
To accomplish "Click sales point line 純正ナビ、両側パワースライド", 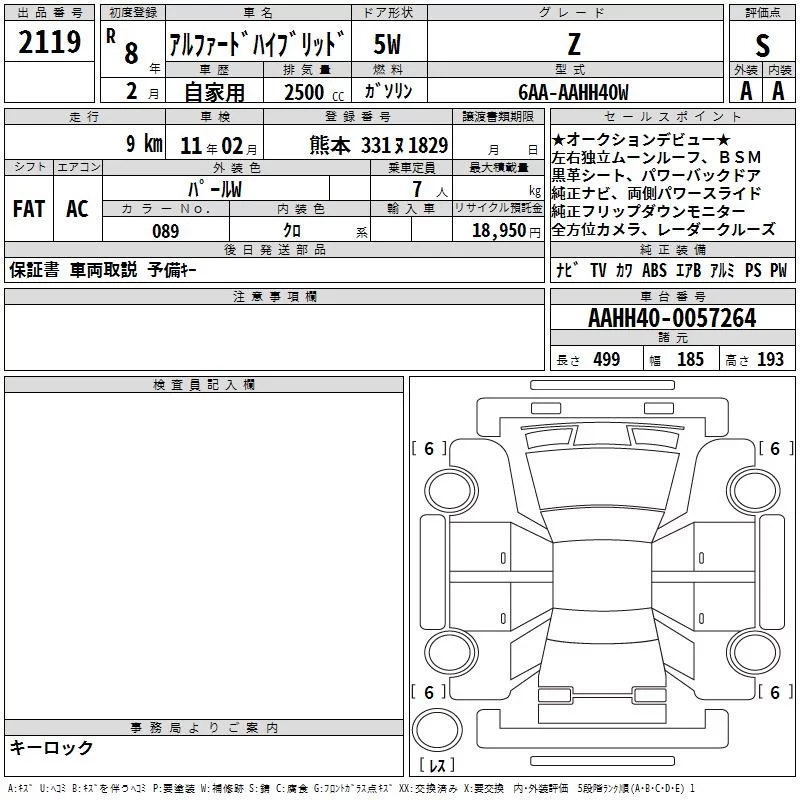I will (656, 193).
